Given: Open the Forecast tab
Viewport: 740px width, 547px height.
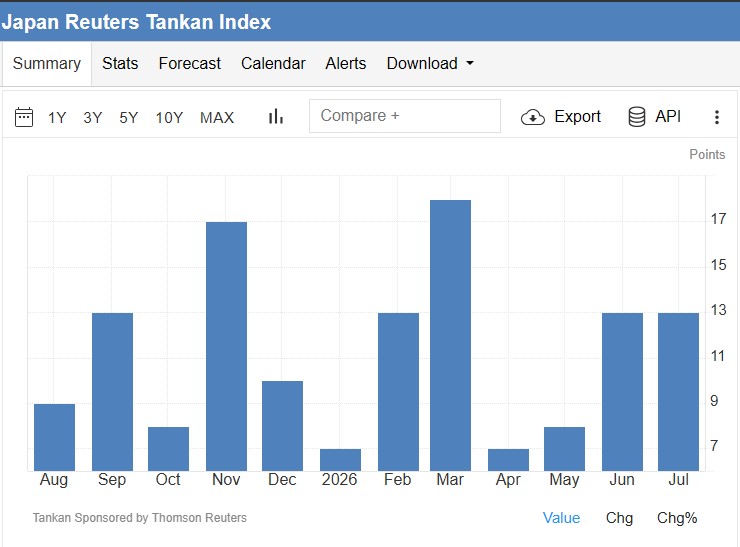Looking at the screenshot, I should pos(189,63).
